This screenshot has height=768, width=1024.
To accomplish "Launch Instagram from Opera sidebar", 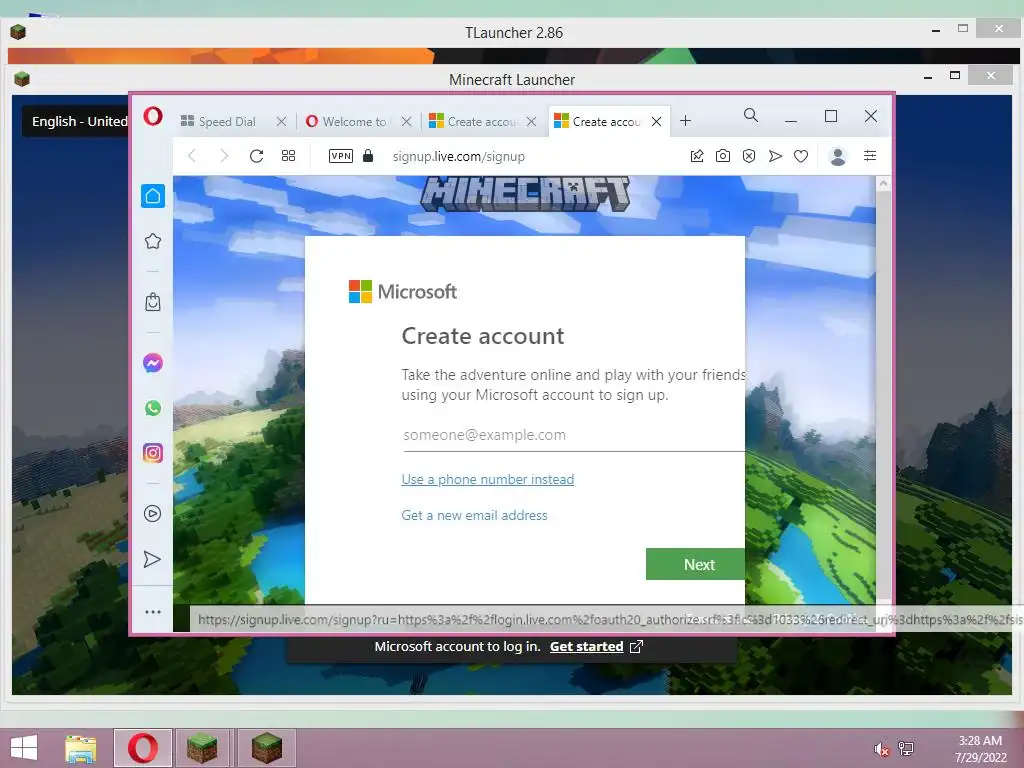I will pos(153,453).
